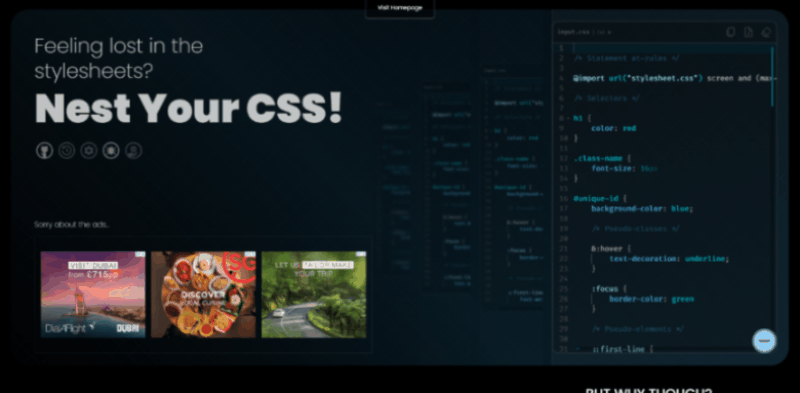The width and height of the screenshot is (800, 393).
Task: Clear the editor with the eraser icon
Action: (766, 32)
